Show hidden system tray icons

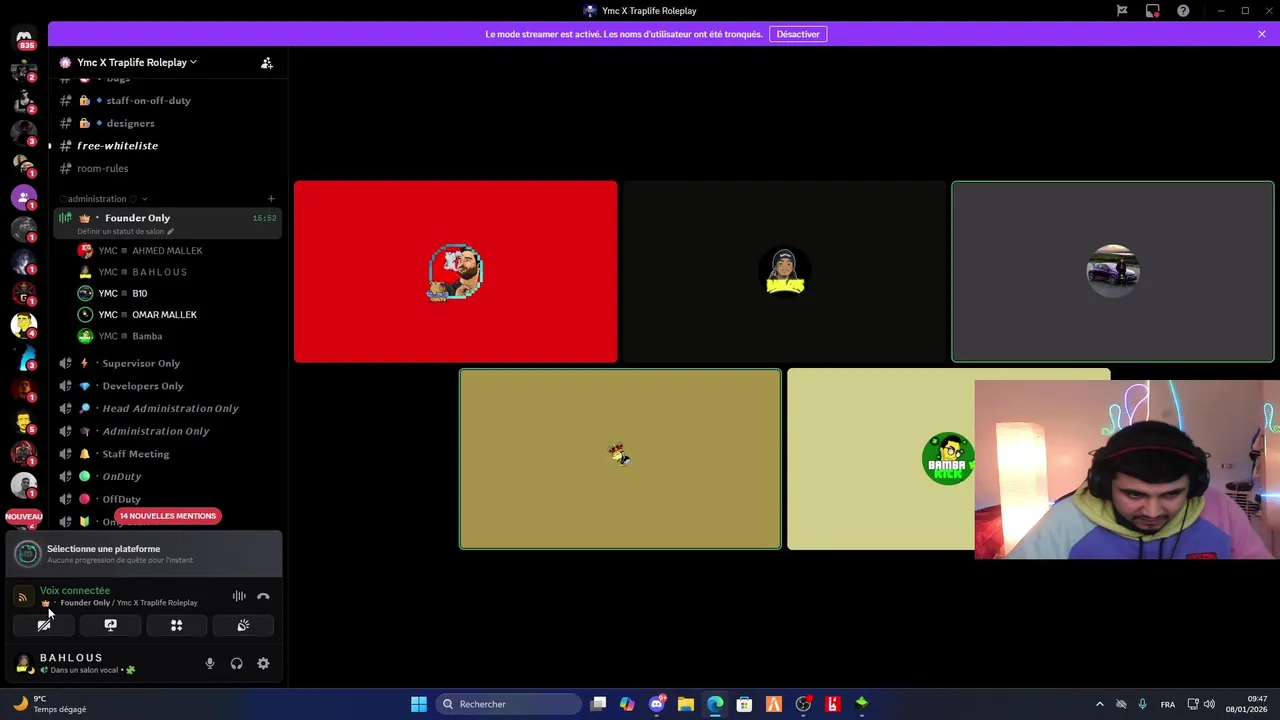coord(1099,704)
